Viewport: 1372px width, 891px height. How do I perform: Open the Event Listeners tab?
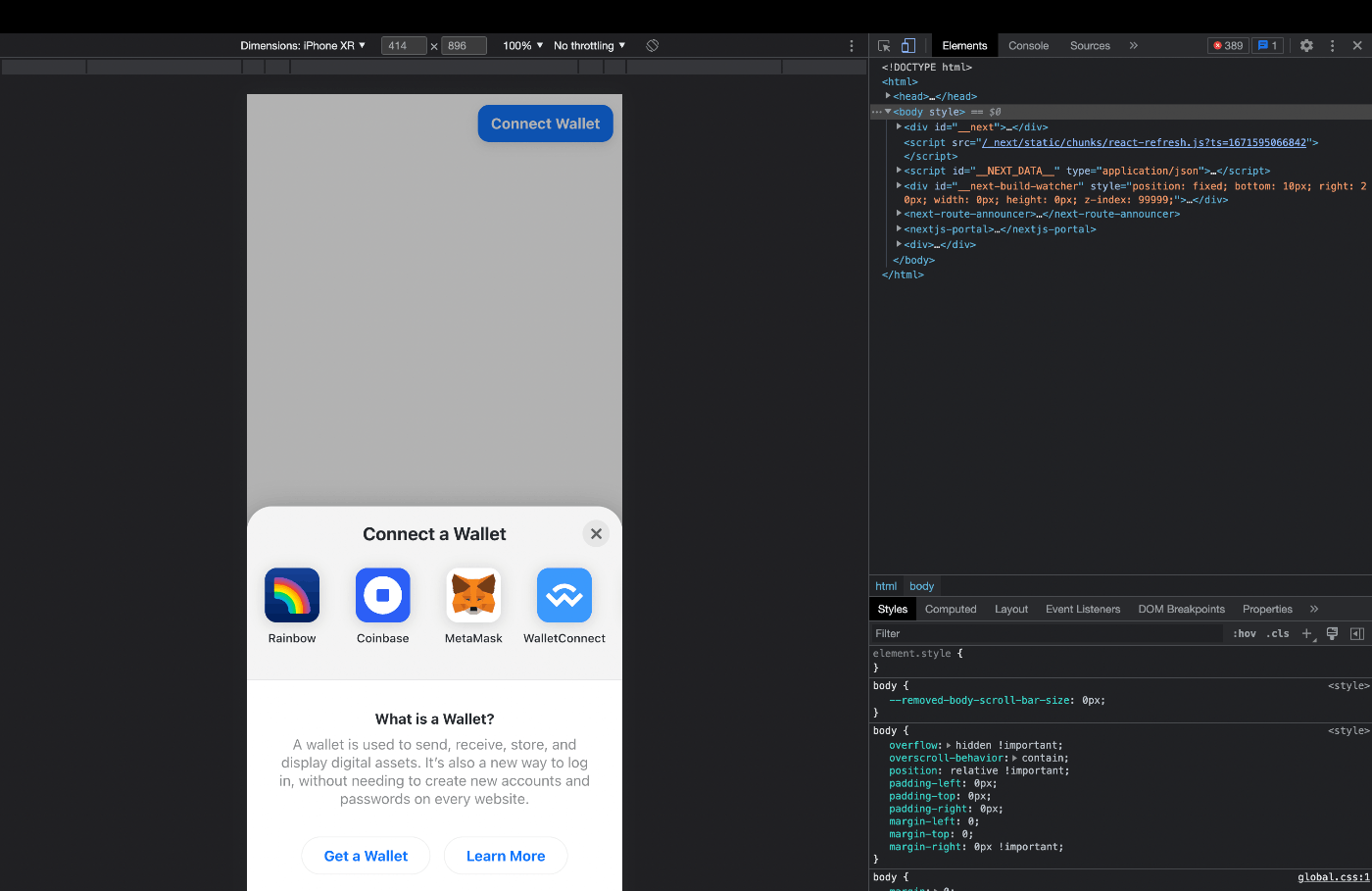(x=1083, y=610)
